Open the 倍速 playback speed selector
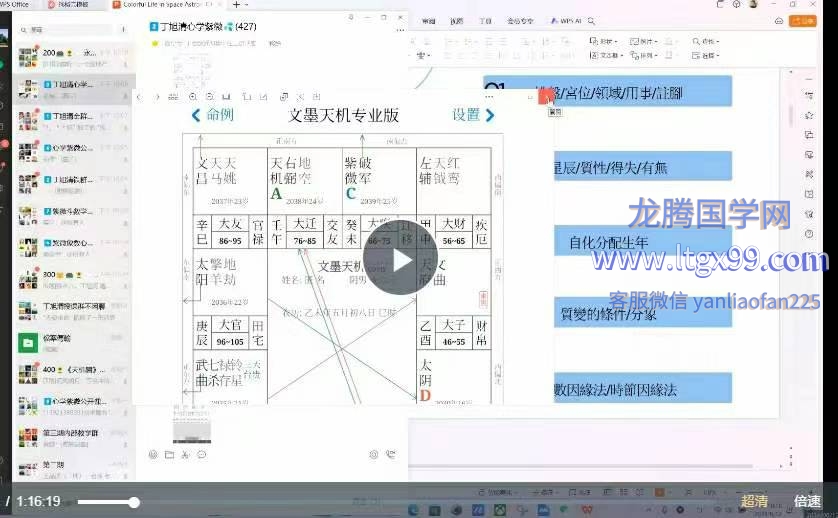Screen dimensions: 838x518 point(807,501)
